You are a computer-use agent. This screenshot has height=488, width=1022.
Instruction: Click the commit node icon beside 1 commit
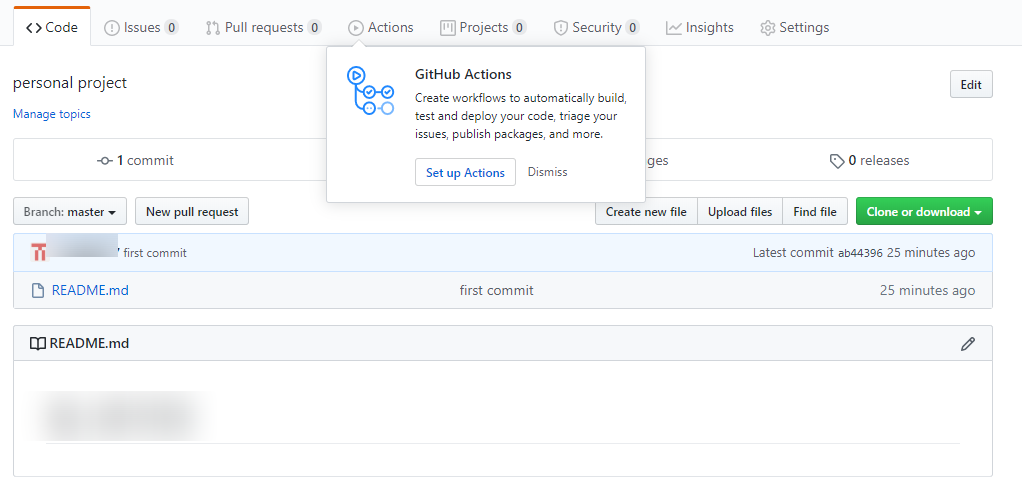pyautogui.click(x=105, y=160)
